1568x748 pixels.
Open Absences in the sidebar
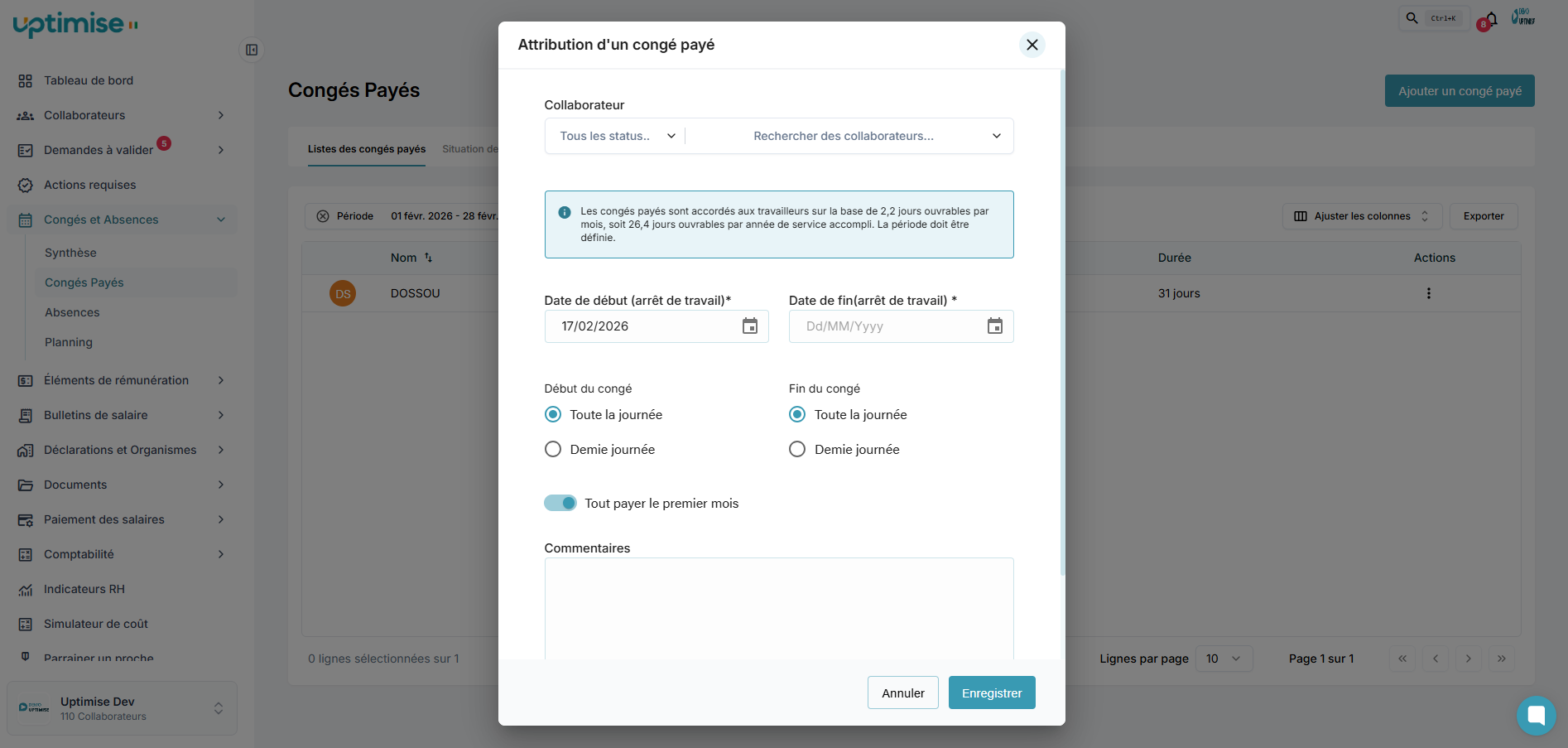[72, 312]
